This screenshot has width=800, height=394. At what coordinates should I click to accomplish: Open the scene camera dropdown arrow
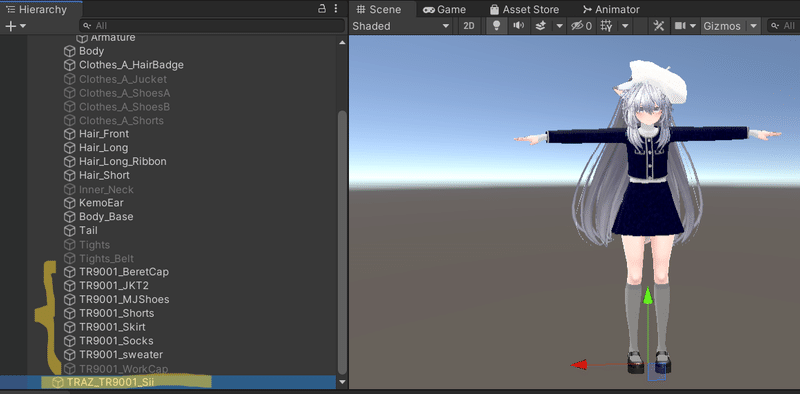(693, 26)
